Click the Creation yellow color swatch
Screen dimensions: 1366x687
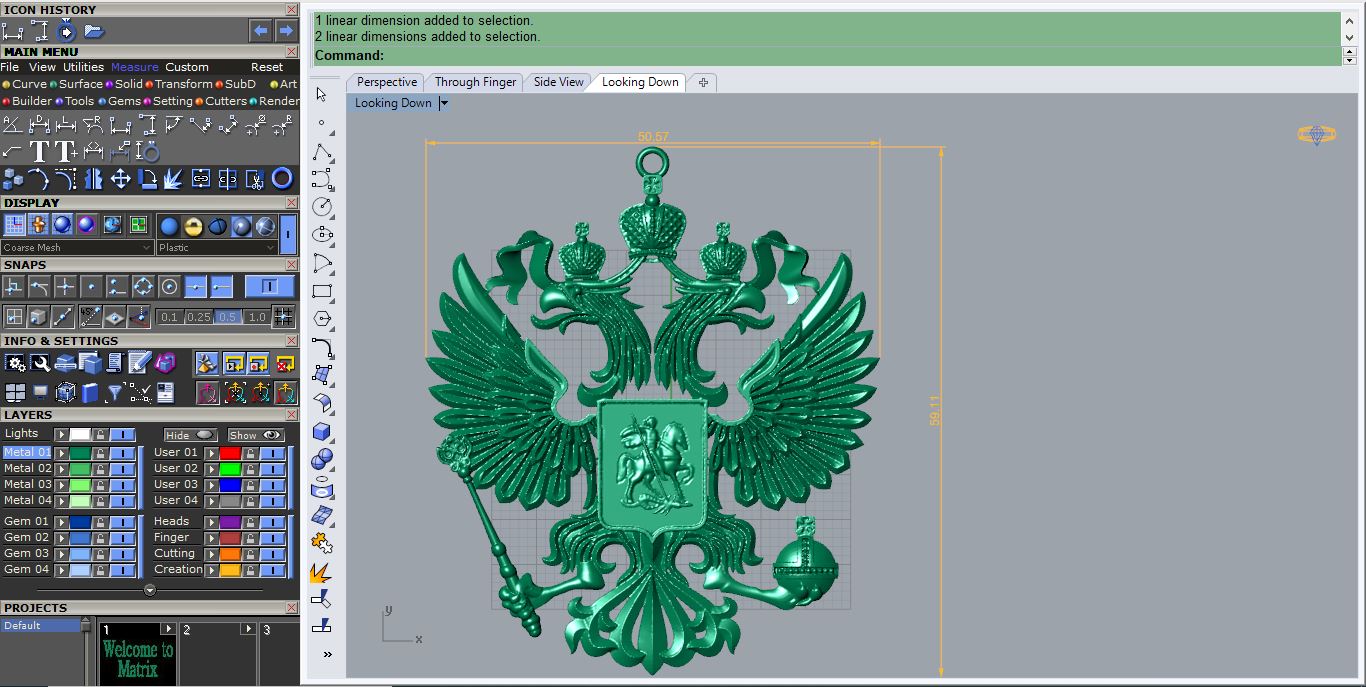(x=230, y=570)
